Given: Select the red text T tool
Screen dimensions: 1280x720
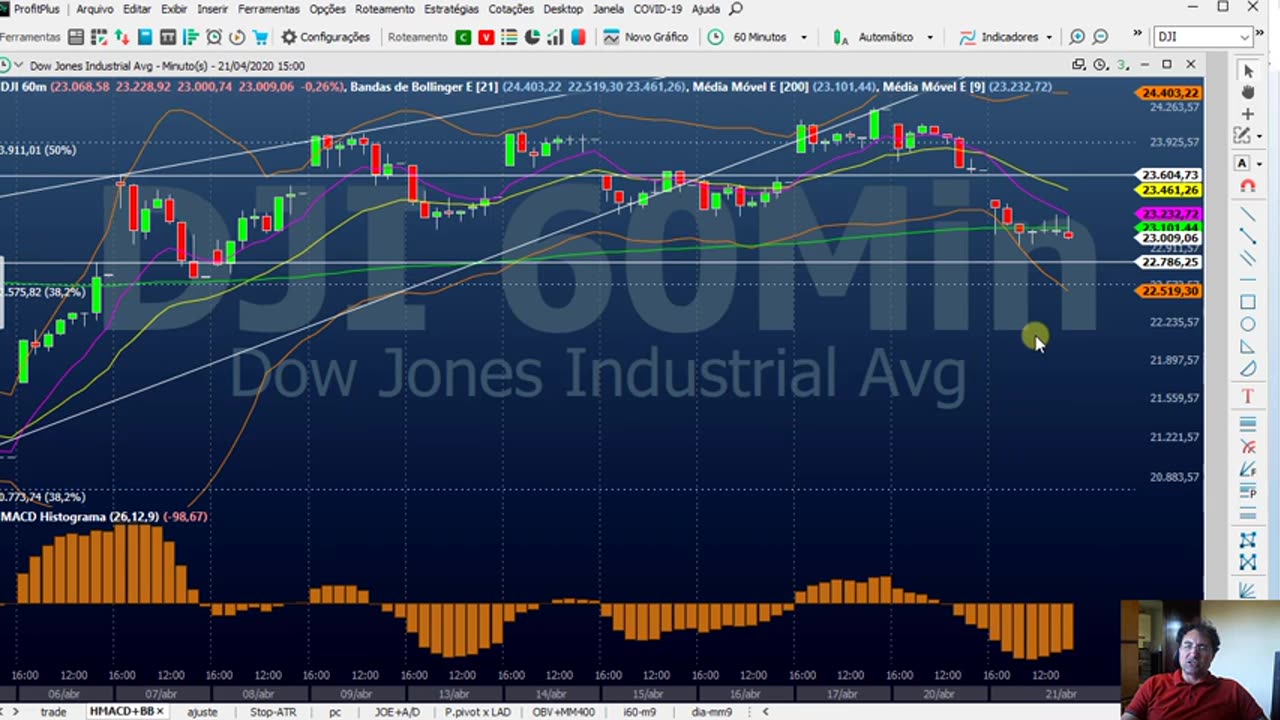Looking at the screenshot, I should 1247,397.
